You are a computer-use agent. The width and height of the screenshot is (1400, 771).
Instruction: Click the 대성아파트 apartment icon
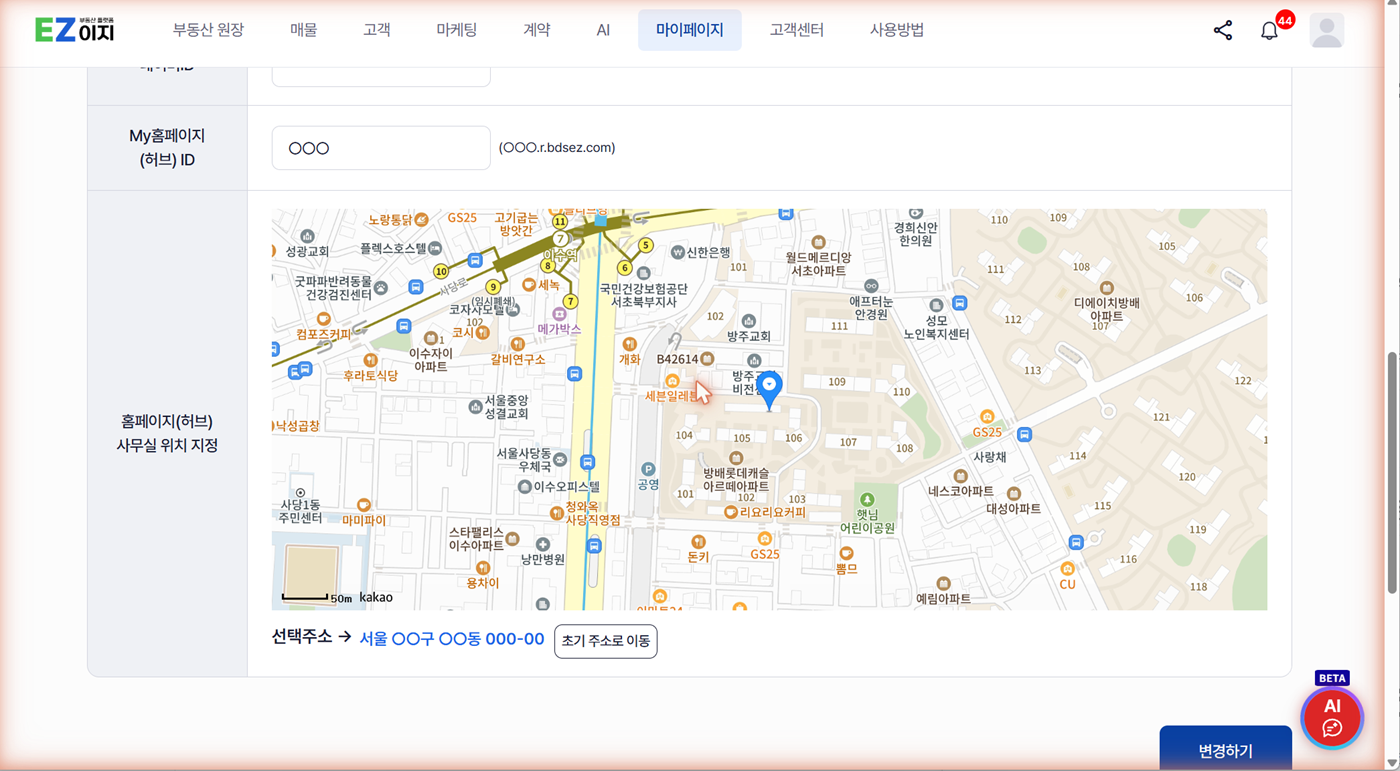coord(1014,494)
